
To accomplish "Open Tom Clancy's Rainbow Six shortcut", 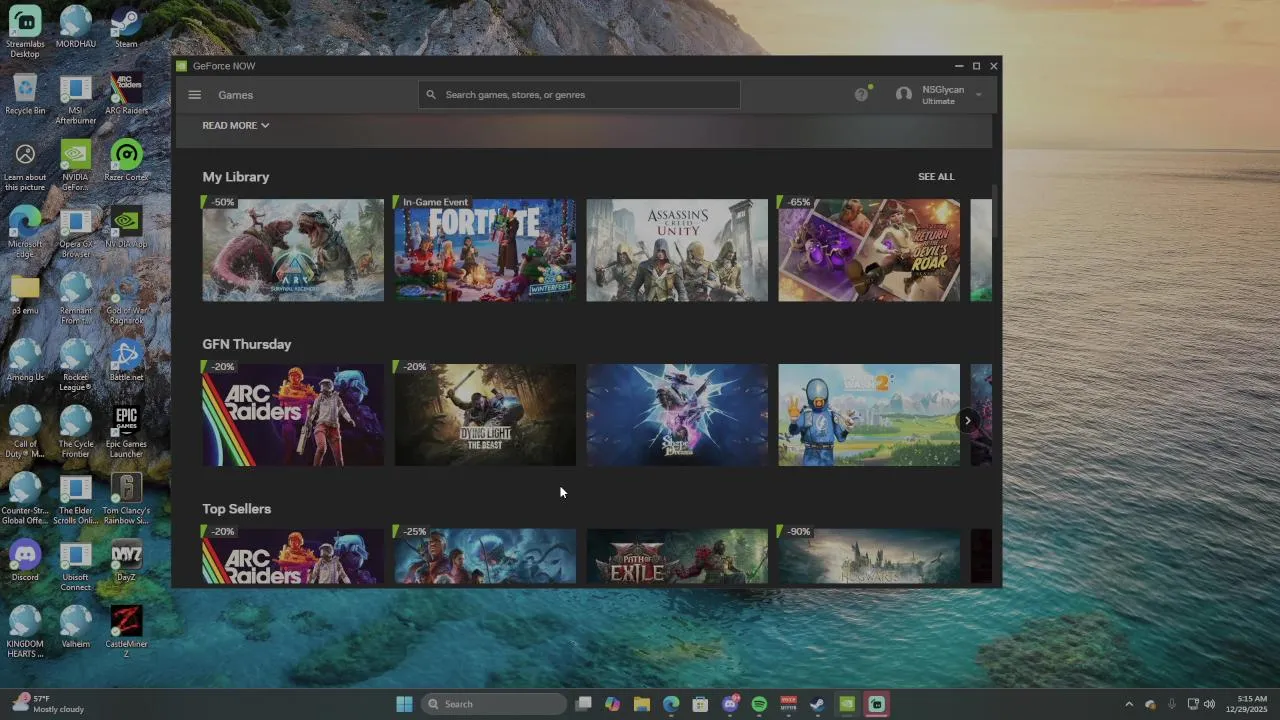I will click(126, 500).
